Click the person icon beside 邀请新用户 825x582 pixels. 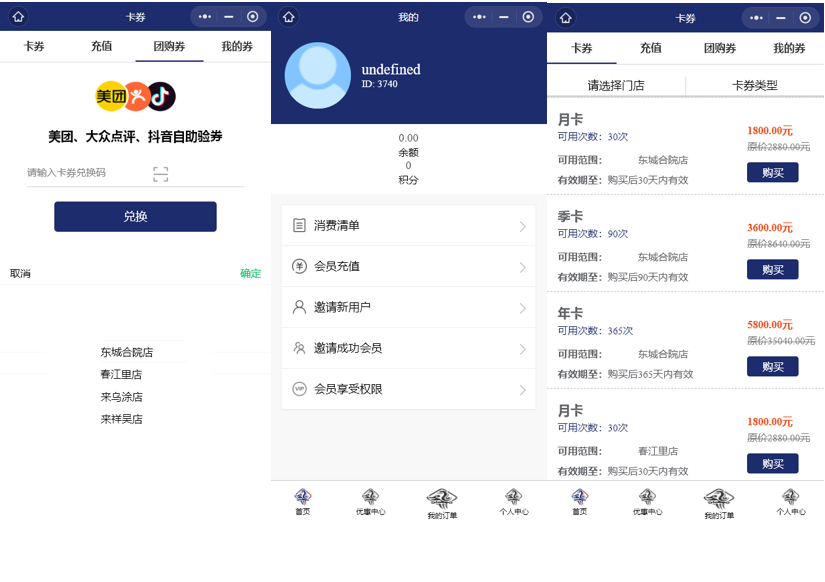click(x=299, y=307)
